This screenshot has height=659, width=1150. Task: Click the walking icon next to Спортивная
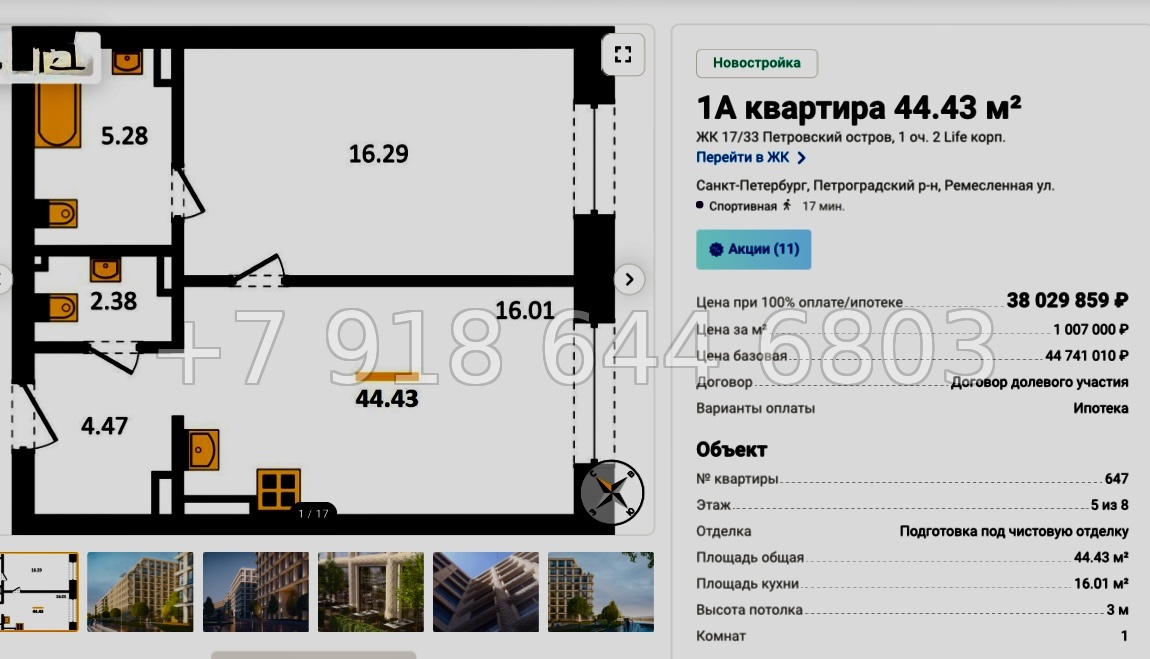tap(787, 206)
